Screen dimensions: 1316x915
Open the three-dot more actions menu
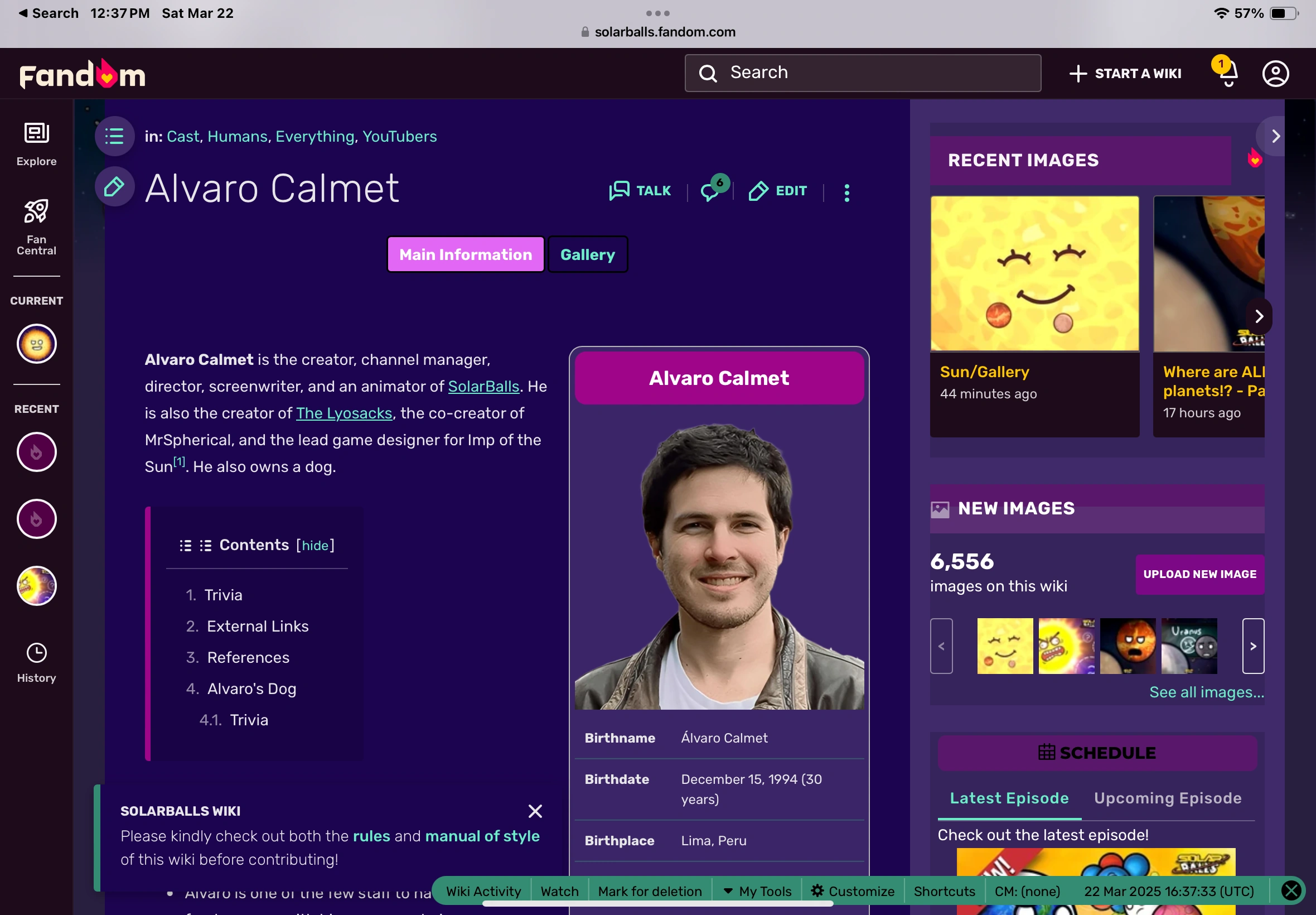pos(846,192)
